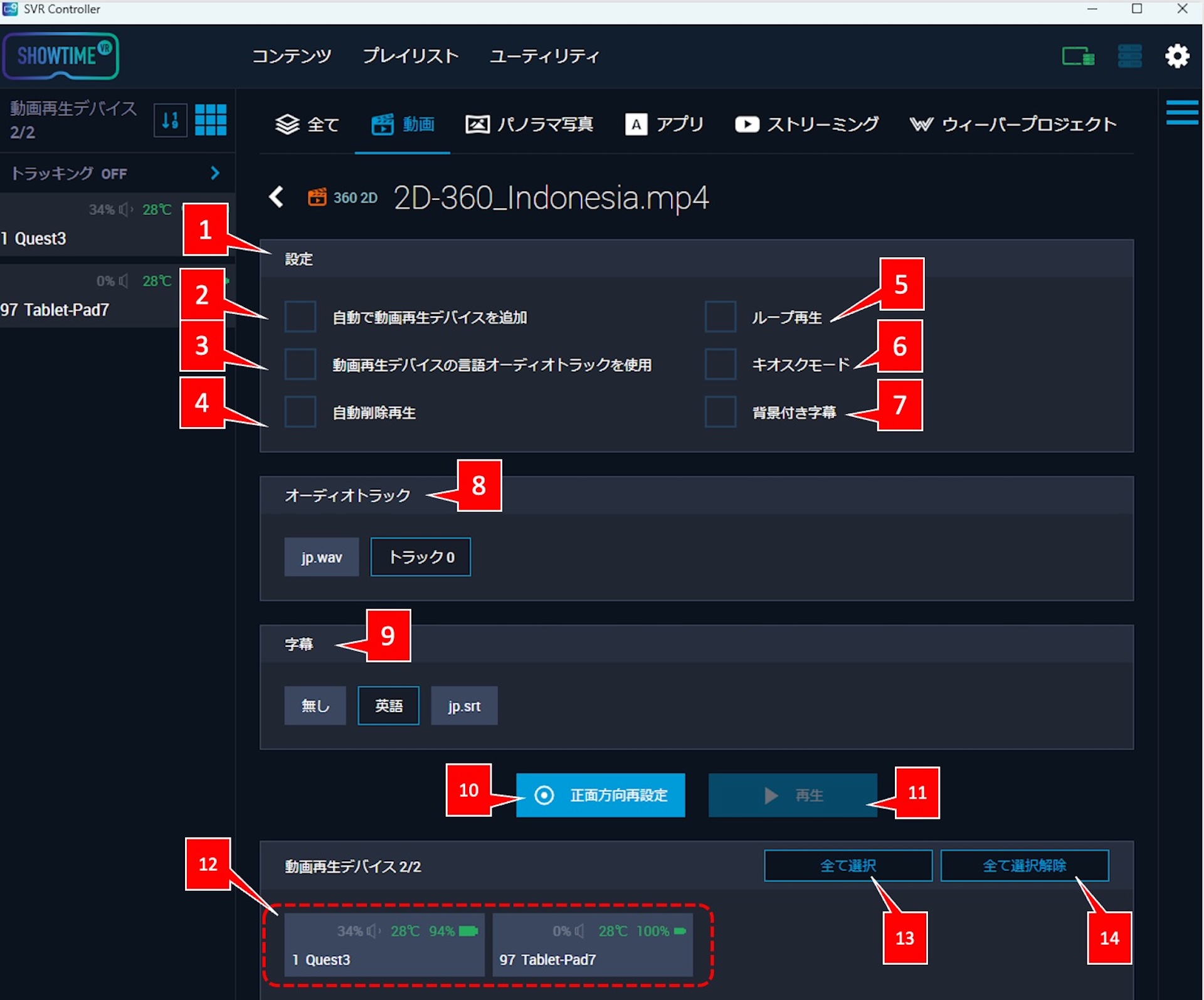Switch to the 全て tab
Image resolution: width=1204 pixels, height=1000 pixels.
307,124
